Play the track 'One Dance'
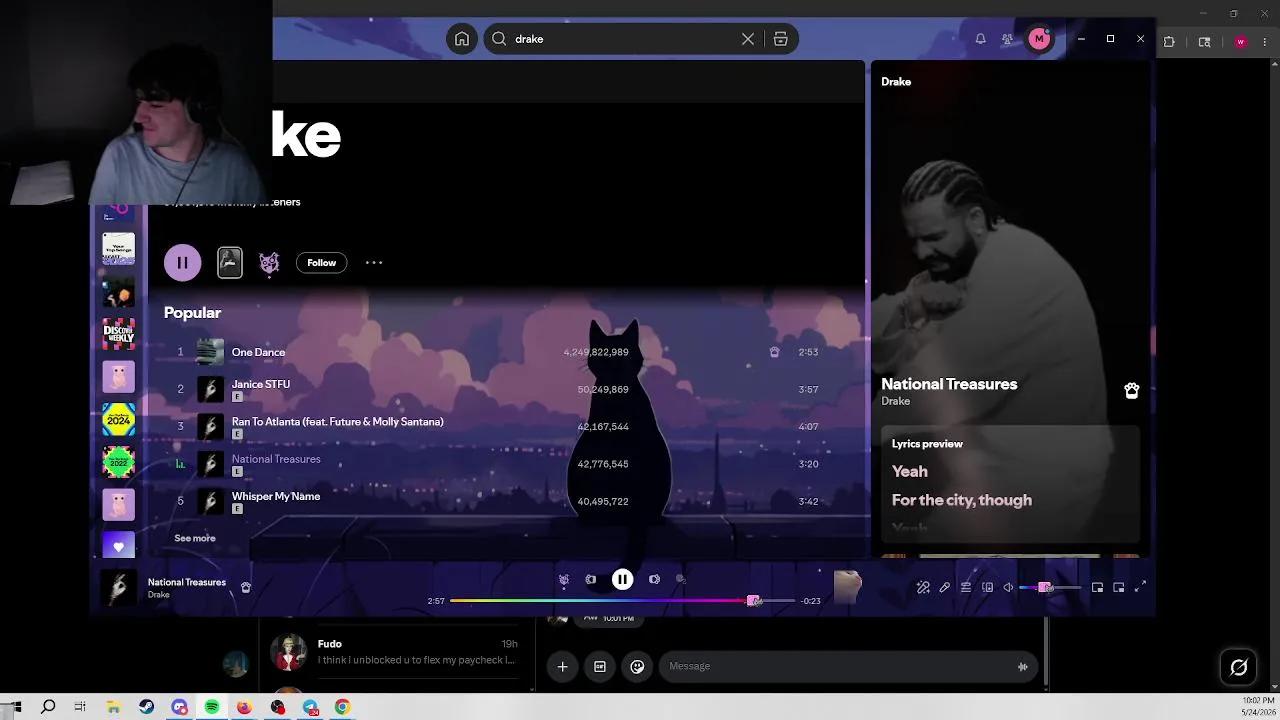Screen dimensions: 1280x720 [258, 352]
